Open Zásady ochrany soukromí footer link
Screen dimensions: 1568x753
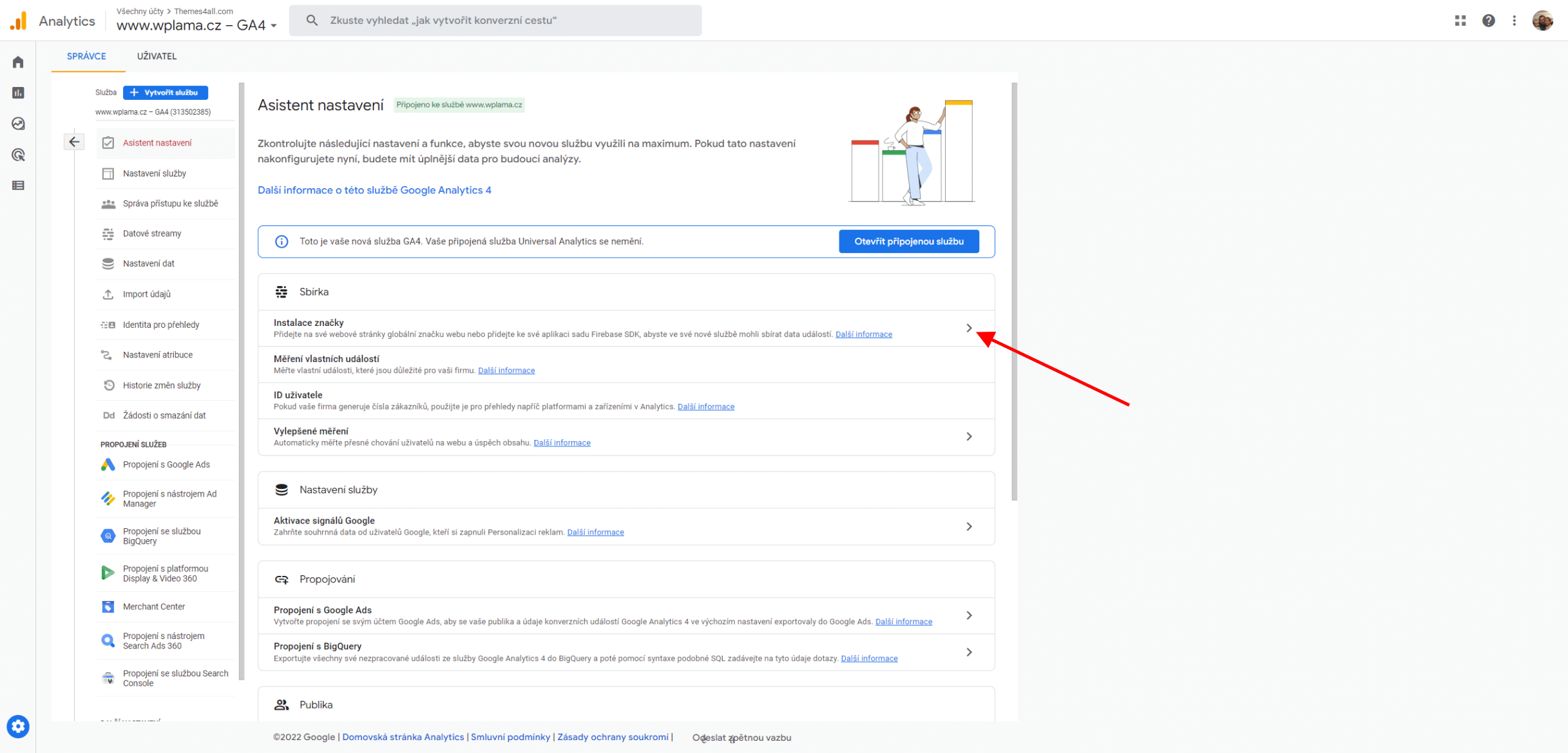point(613,738)
